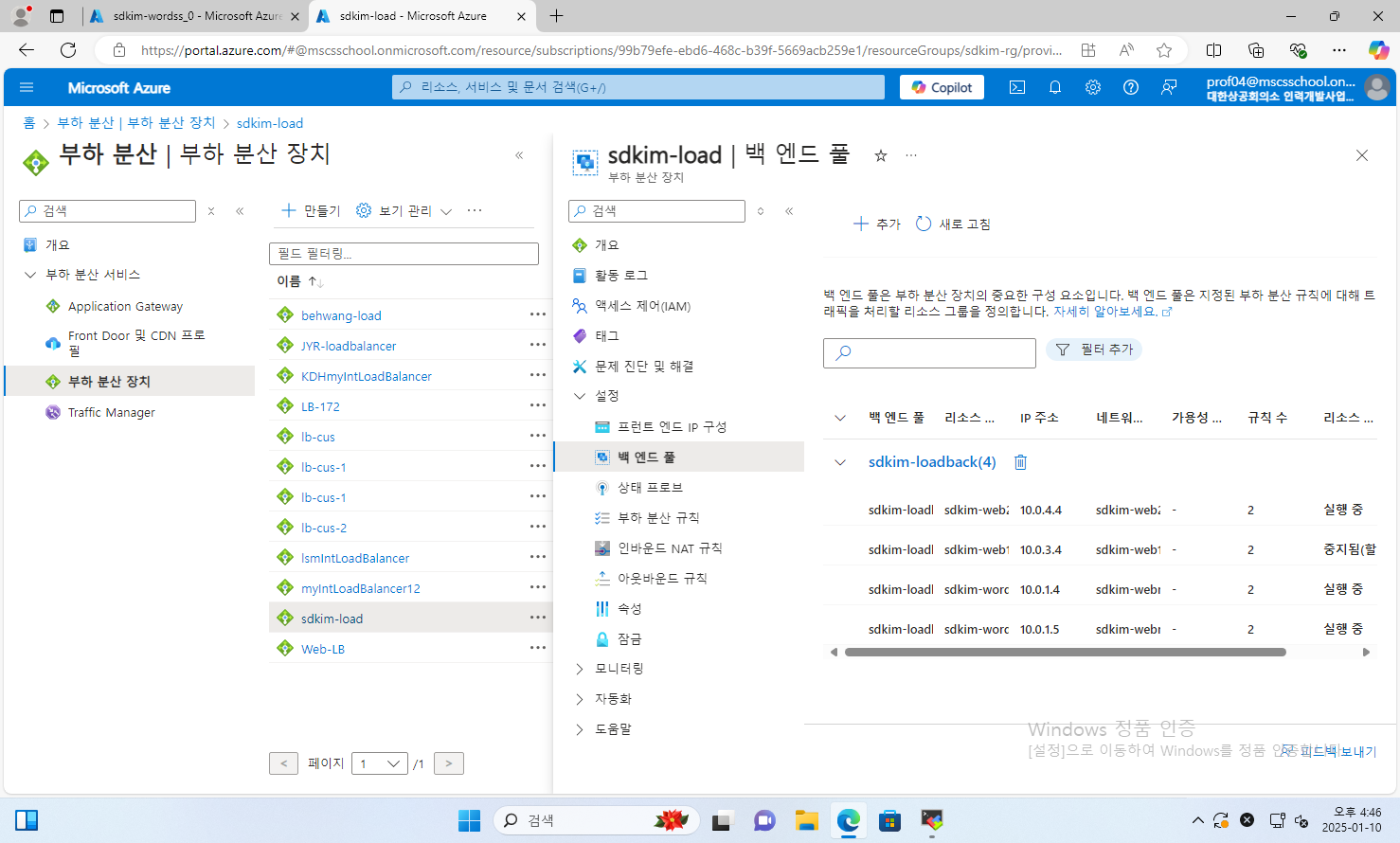The height and width of the screenshot is (843, 1400).
Task: Click the next page arrow button
Action: pos(449,763)
